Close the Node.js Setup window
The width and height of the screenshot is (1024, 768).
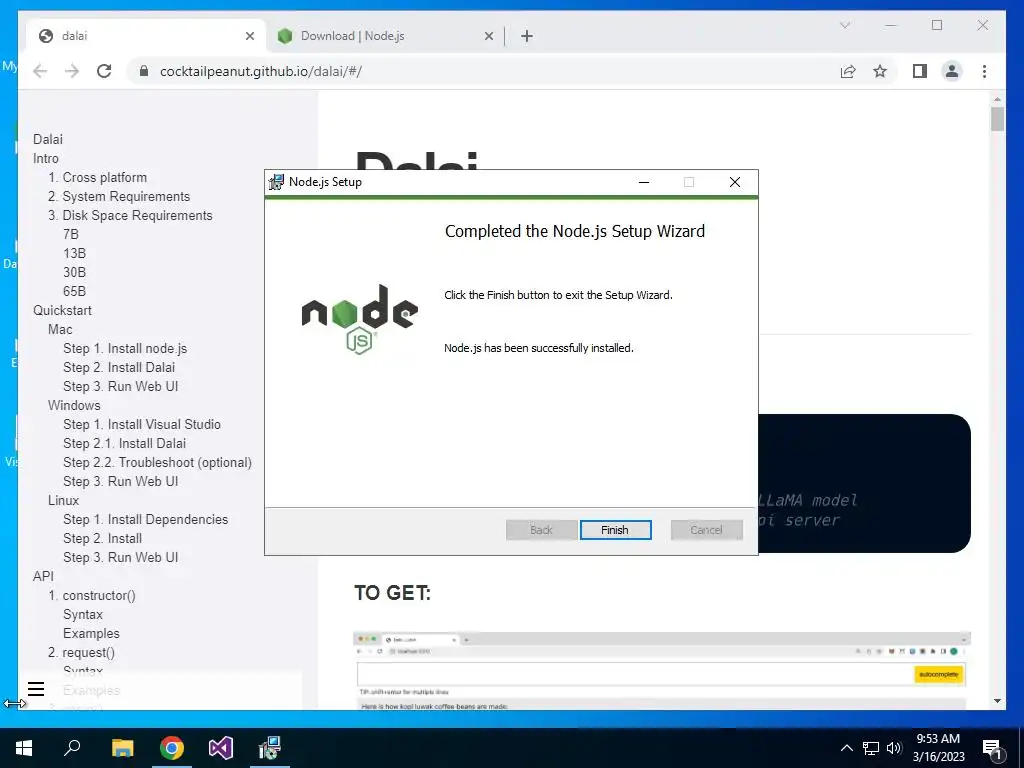735,182
